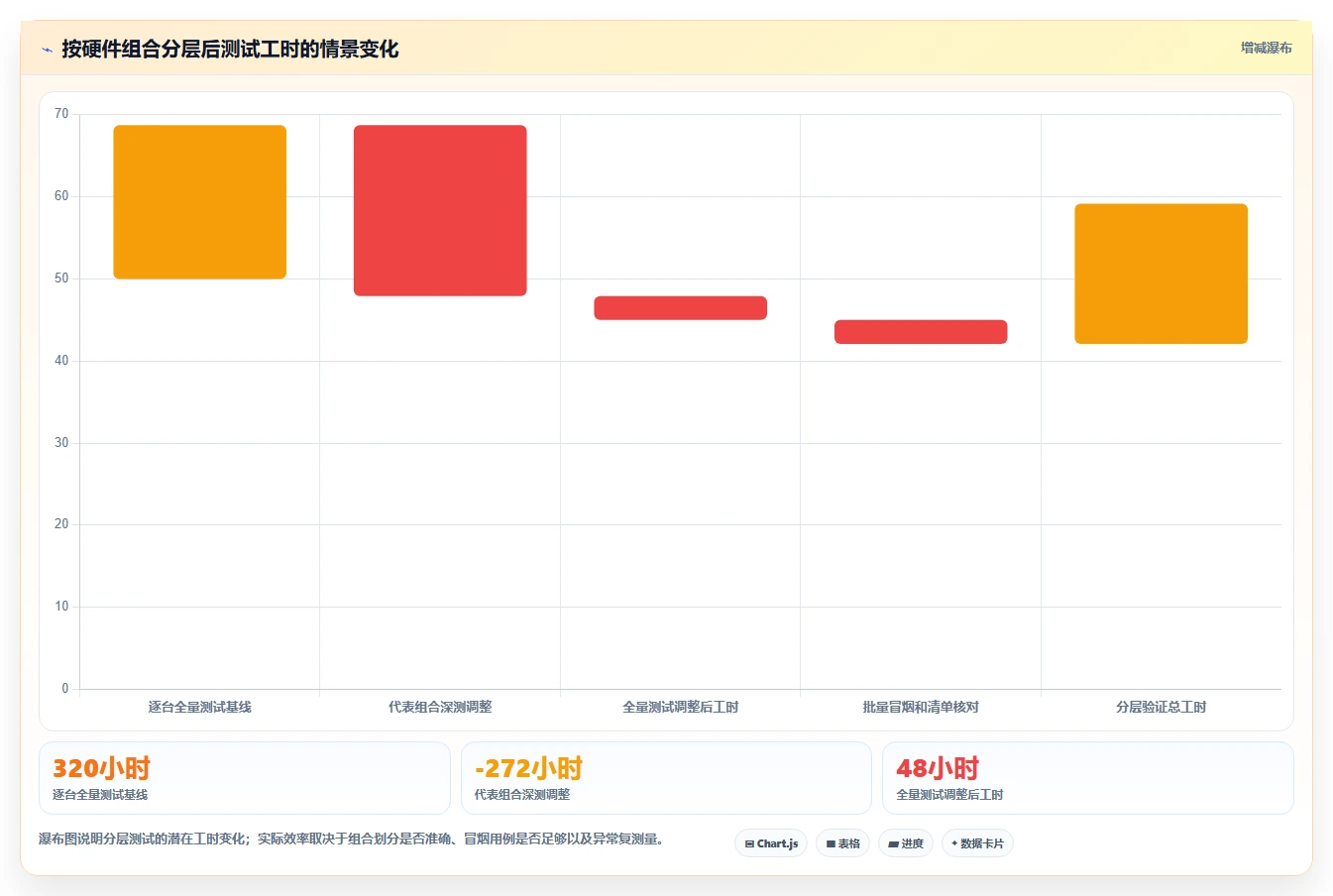Click the y-axis value 30
This screenshot has width=1333, height=896.
(61, 443)
